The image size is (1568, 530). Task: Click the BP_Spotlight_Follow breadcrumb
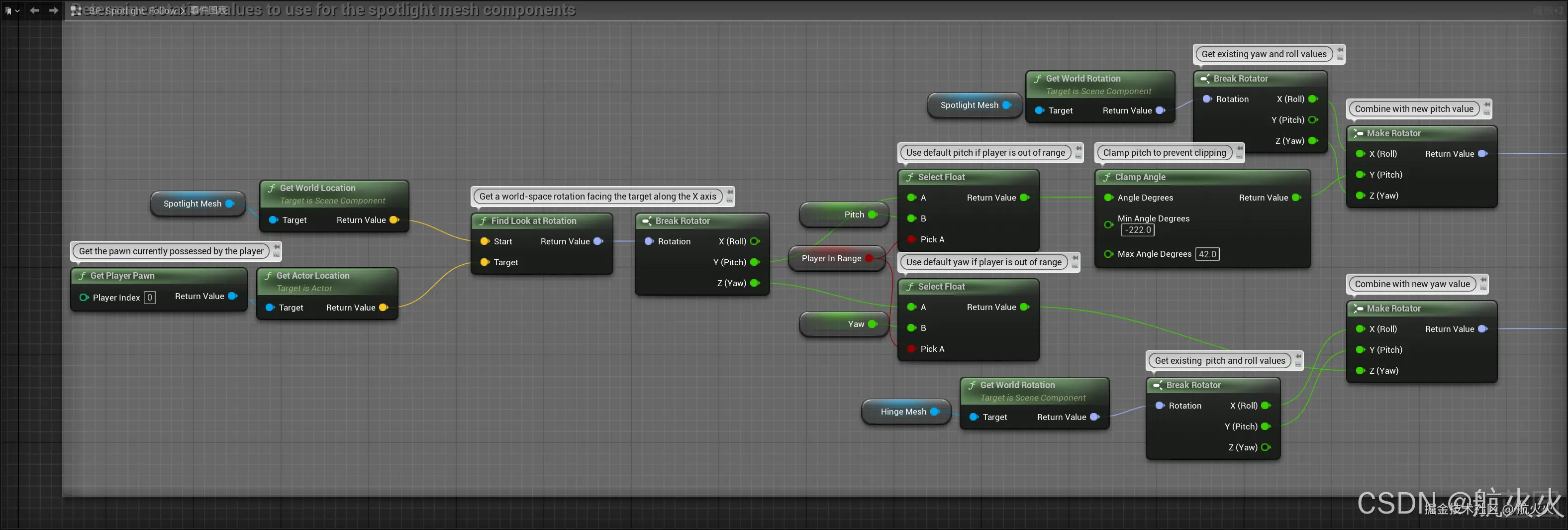point(133,11)
